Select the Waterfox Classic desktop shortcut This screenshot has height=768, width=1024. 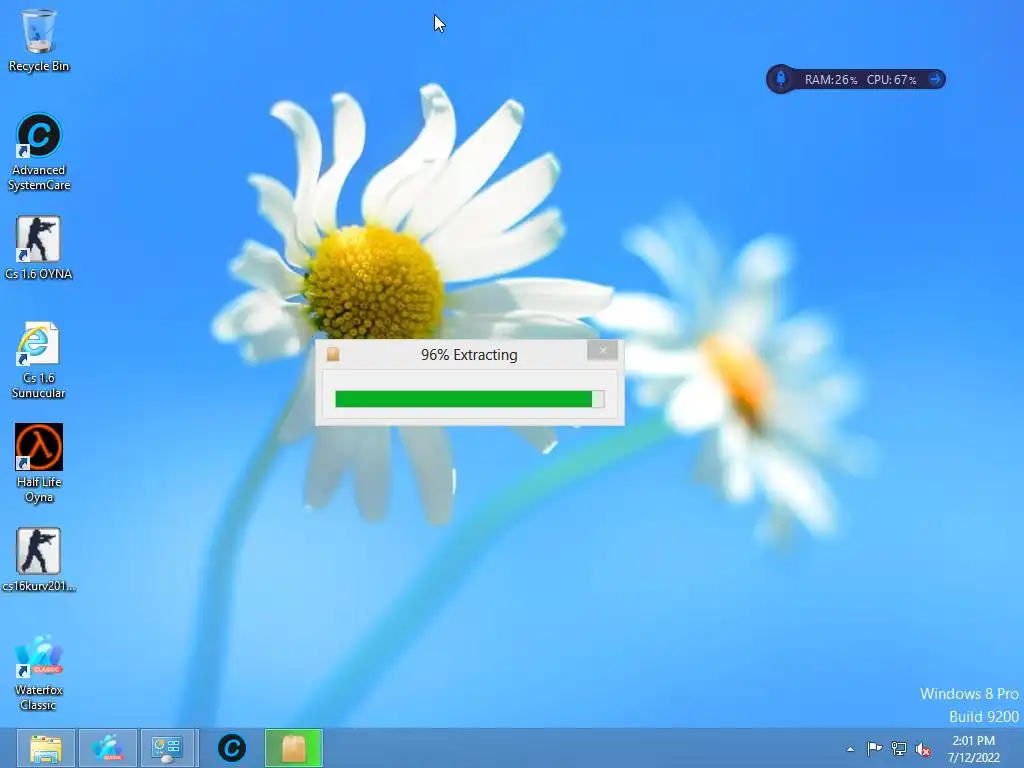pyautogui.click(x=39, y=672)
